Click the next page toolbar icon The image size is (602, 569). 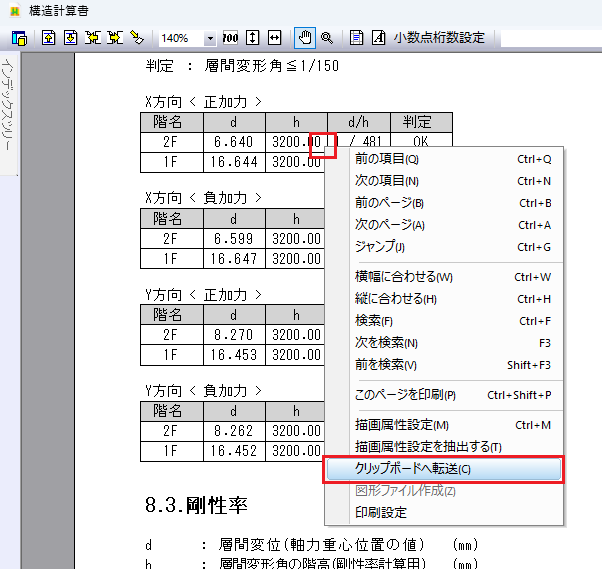(x=70, y=38)
